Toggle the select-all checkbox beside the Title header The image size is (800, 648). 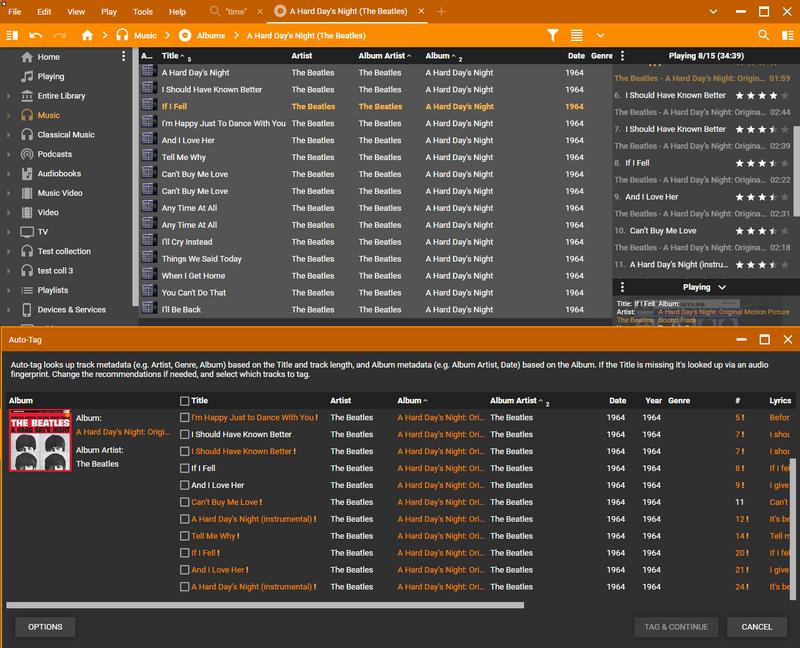click(184, 401)
